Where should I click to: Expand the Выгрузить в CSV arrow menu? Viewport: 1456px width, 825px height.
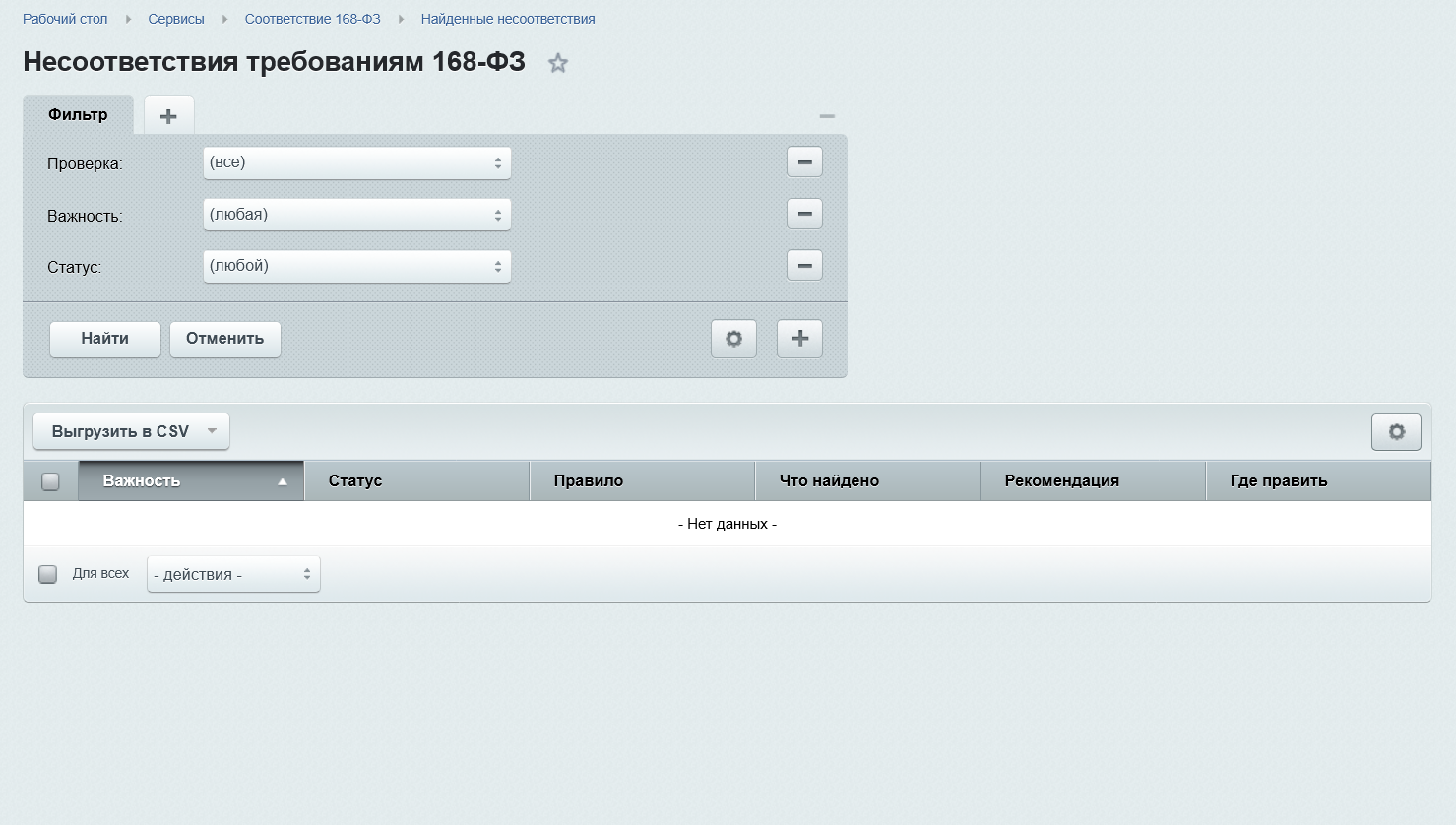click(x=212, y=431)
